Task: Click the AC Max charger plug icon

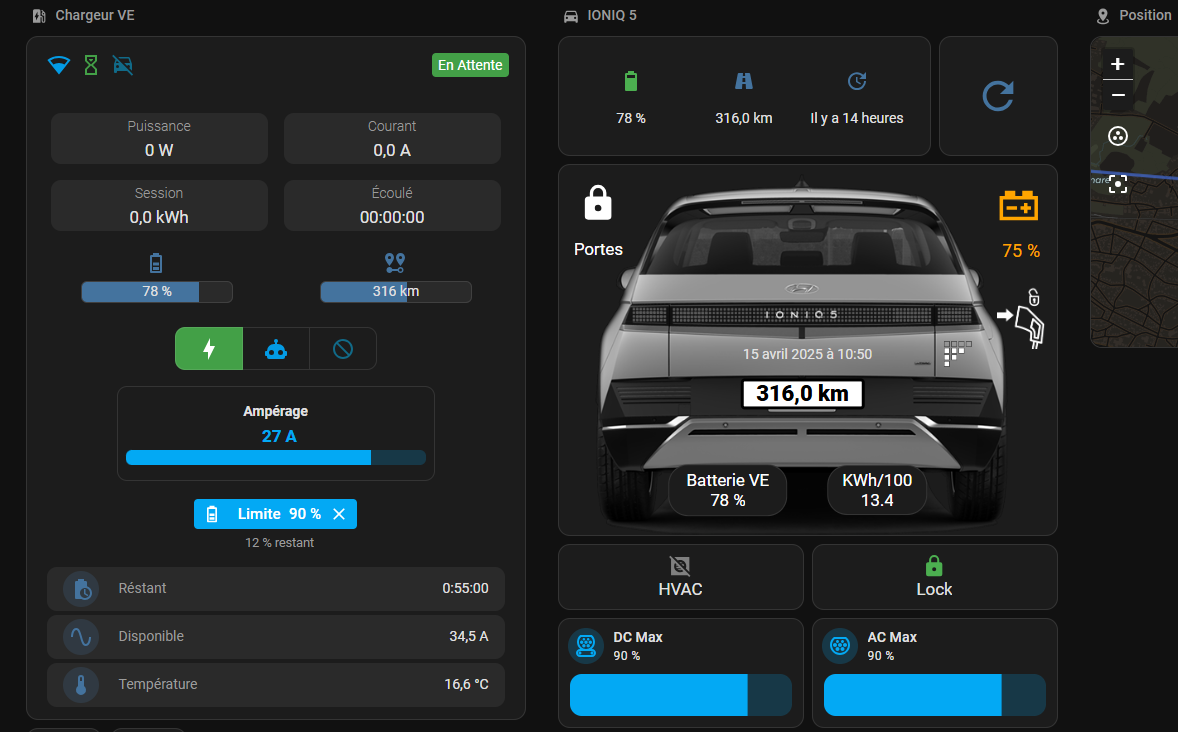Action: click(840, 646)
